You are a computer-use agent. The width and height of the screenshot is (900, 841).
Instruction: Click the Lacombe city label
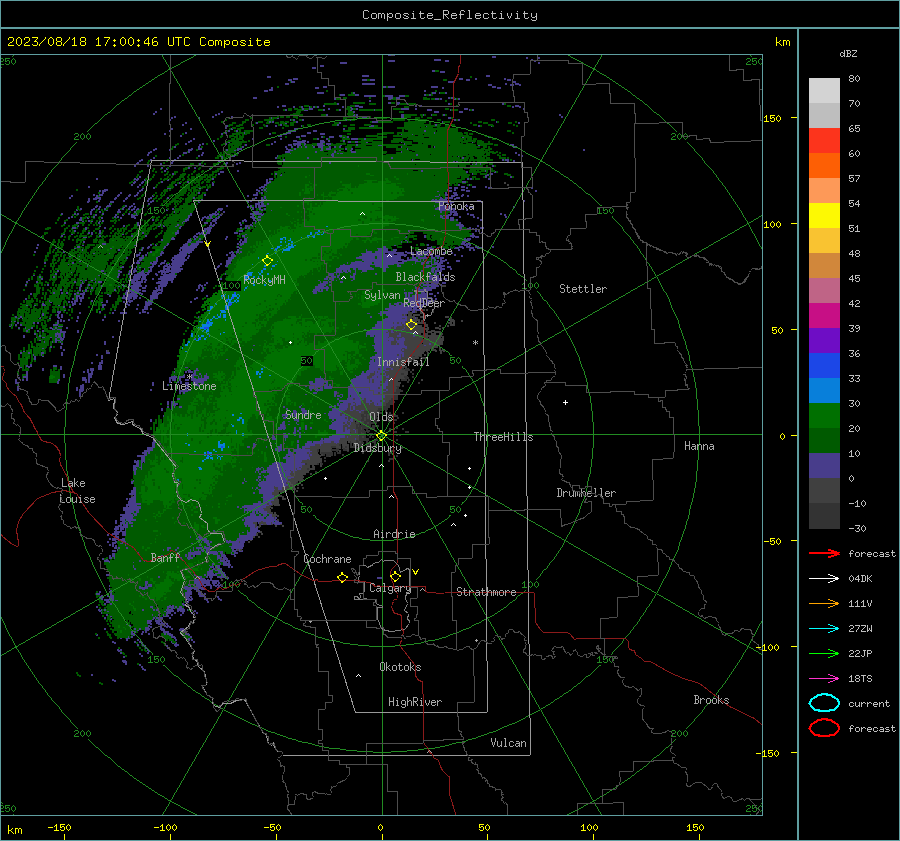coord(431,251)
